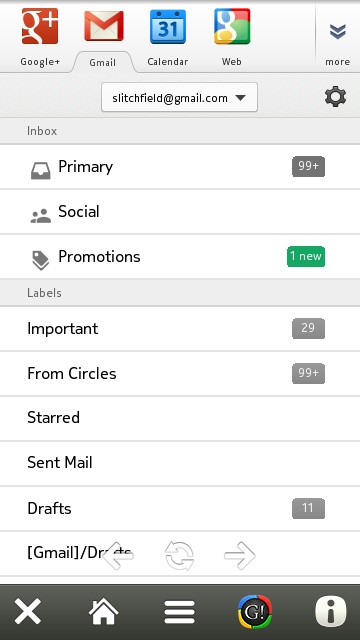Close the app with the X icon
This screenshot has width=360, height=640.
[28, 611]
